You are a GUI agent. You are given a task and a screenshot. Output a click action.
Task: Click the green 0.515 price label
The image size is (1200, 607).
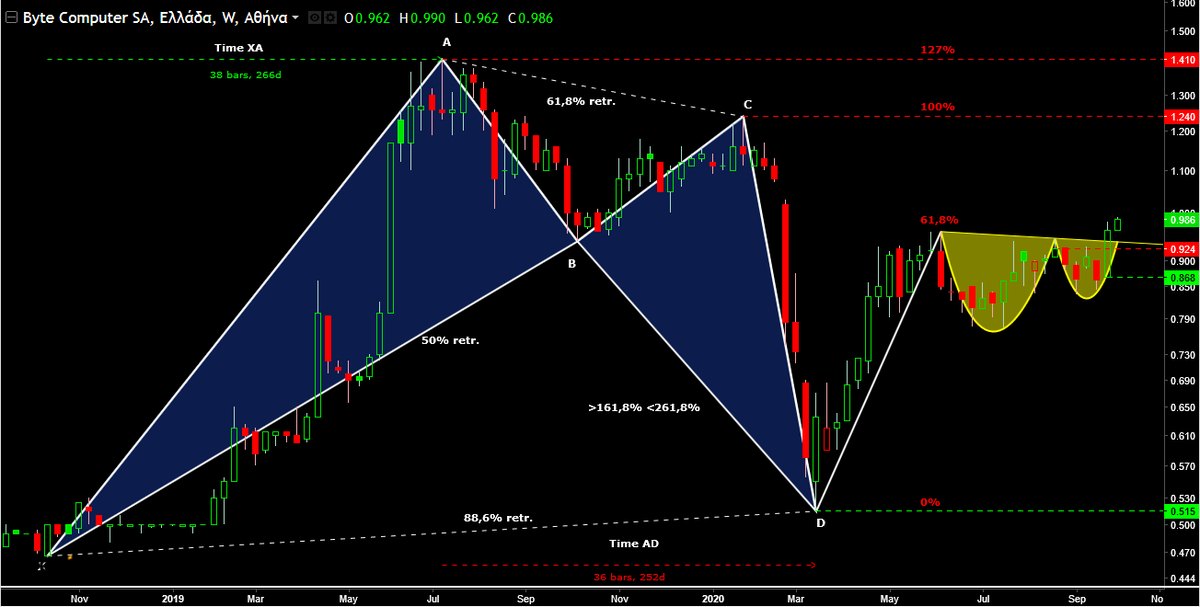[x=1182, y=511]
